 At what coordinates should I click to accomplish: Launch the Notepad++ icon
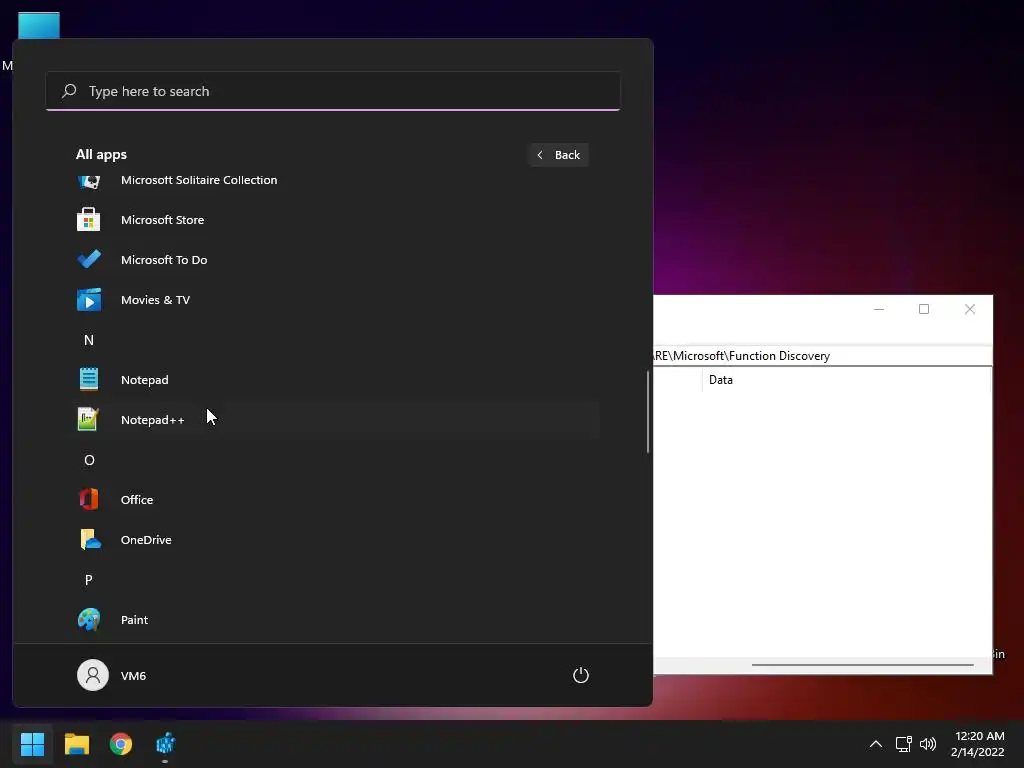click(x=88, y=419)
